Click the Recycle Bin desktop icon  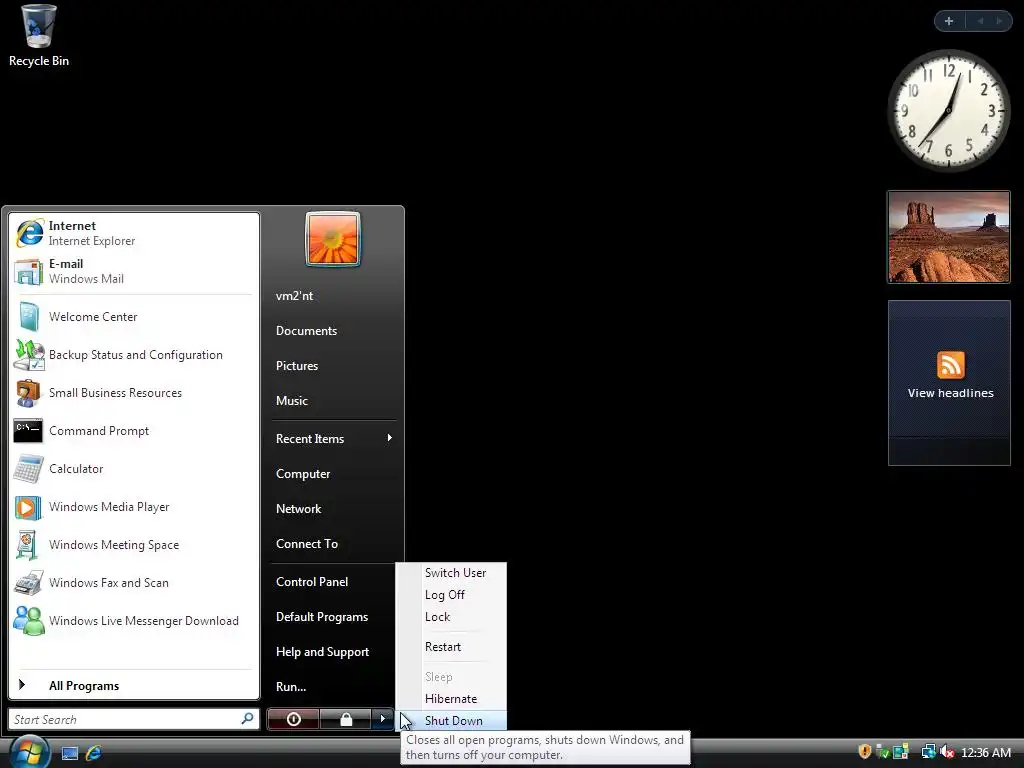39,35
